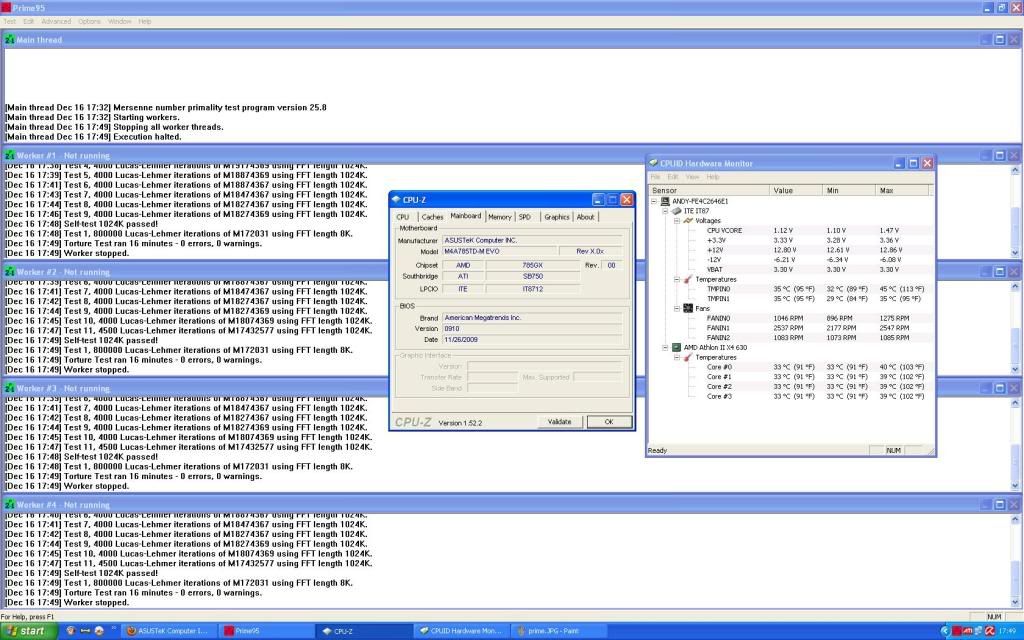Image resolution: width=1024 pixels, height=640 pixels.
Task: Click the CPUID Hardware Monitor title bar icon
Action: [x=653, y=163]
